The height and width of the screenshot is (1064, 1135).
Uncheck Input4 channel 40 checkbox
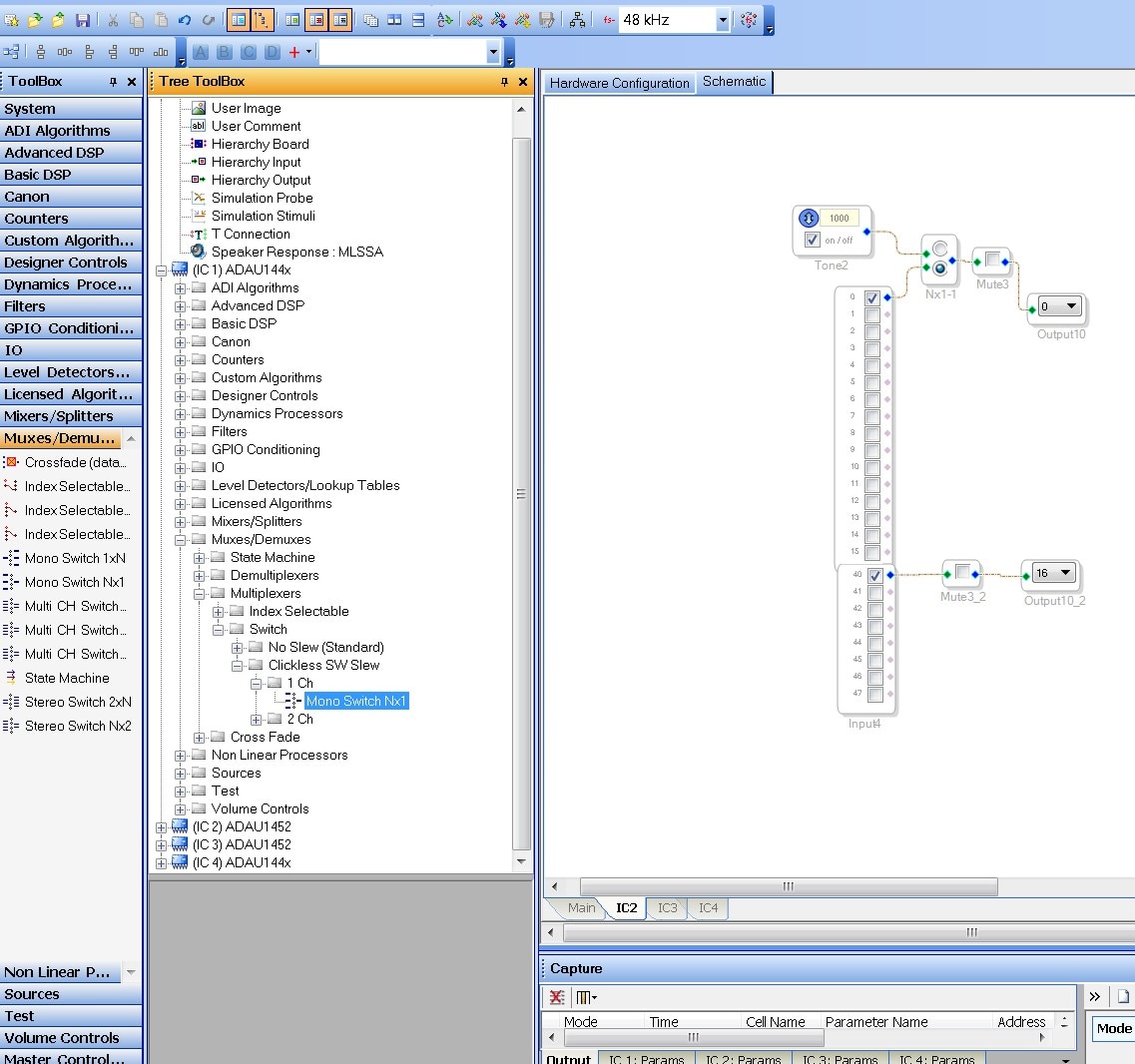[x=875, y=576]
